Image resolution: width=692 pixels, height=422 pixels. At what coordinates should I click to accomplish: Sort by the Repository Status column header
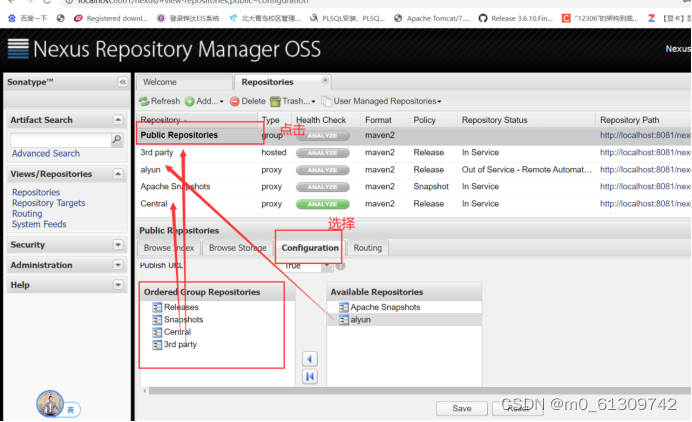[527, 120]
